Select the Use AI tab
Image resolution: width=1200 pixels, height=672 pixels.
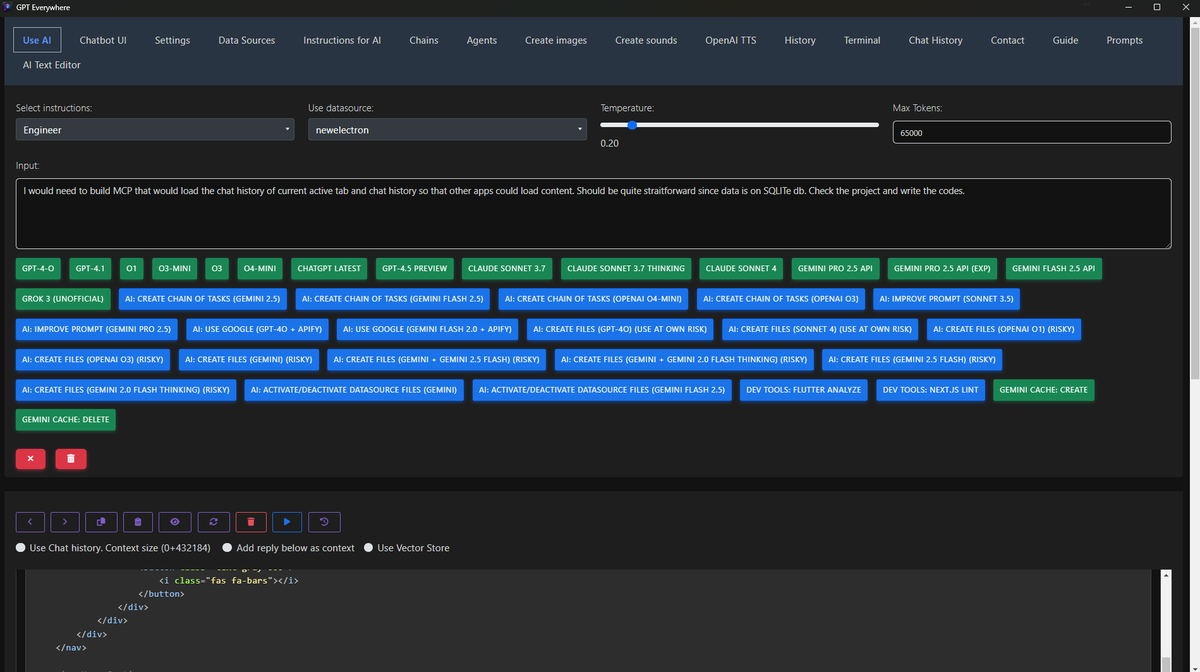pyautogui.click(x=37, y=40)
